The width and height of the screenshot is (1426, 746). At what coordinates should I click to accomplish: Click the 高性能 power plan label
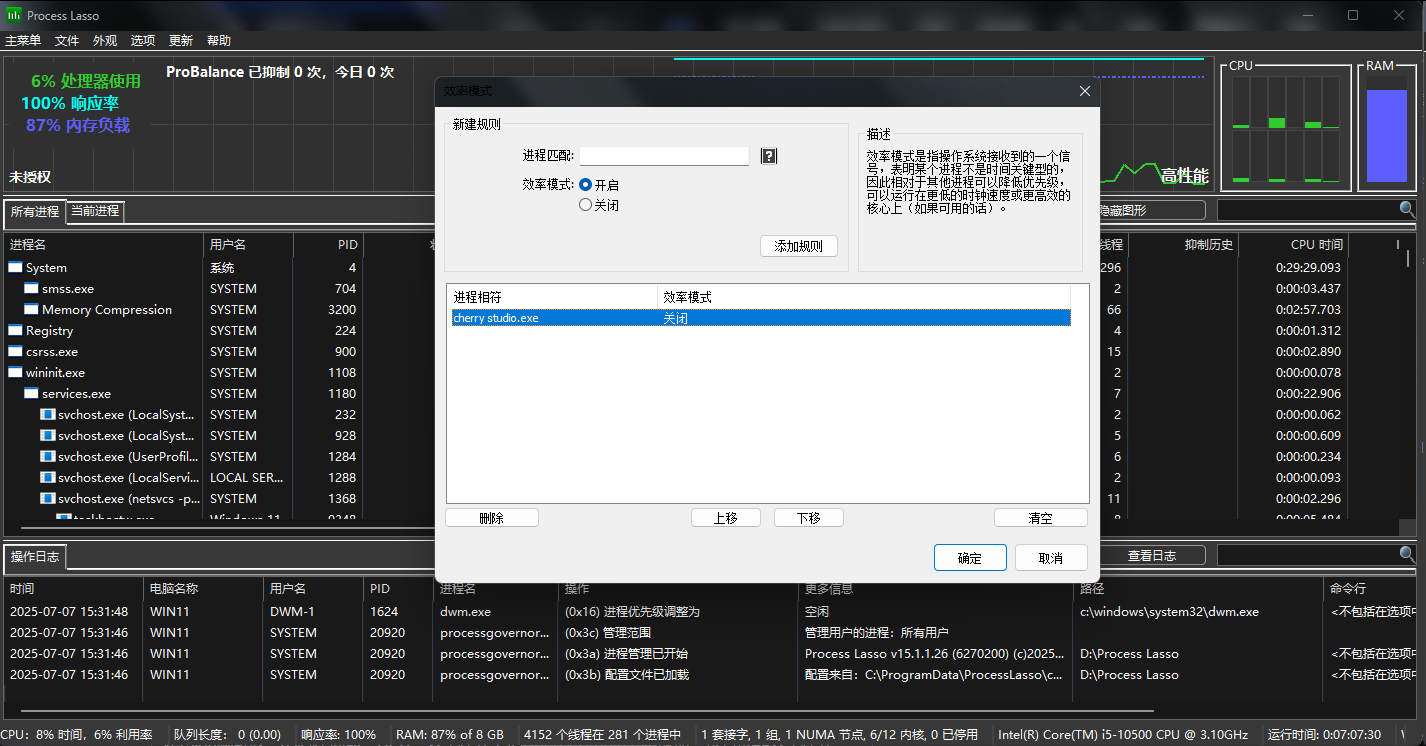point(1185,176)
